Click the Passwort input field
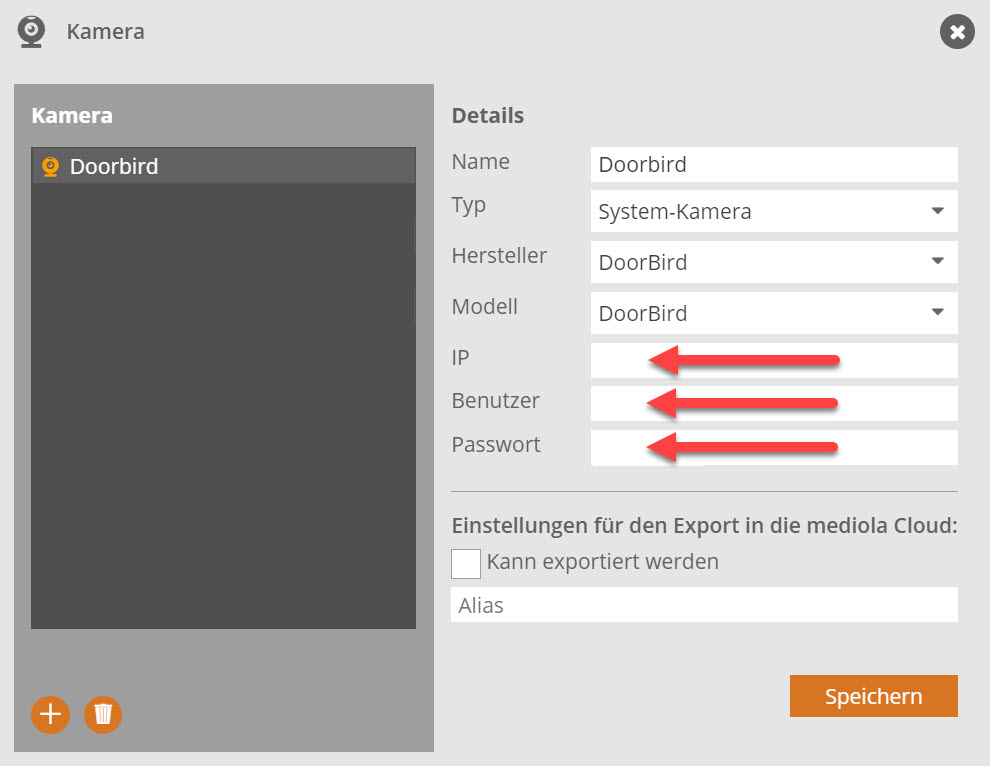Screen dimensions: 990x766 pos(774,448)
